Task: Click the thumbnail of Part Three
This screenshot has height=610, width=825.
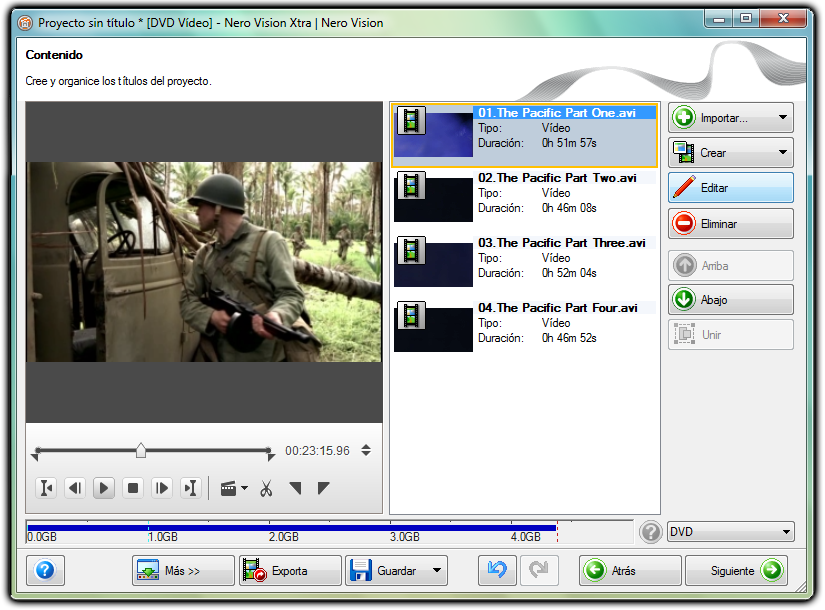Action: click(x=434, y=262)
